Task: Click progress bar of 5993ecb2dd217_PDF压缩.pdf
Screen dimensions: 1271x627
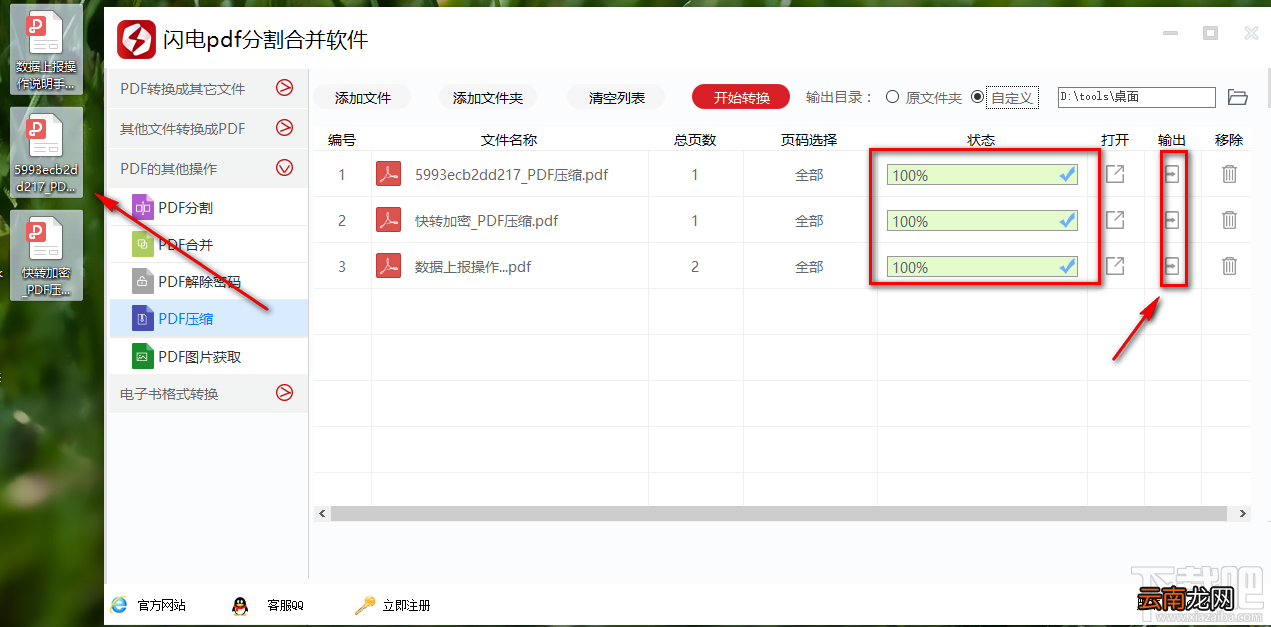Action: (x=982, y=175)
